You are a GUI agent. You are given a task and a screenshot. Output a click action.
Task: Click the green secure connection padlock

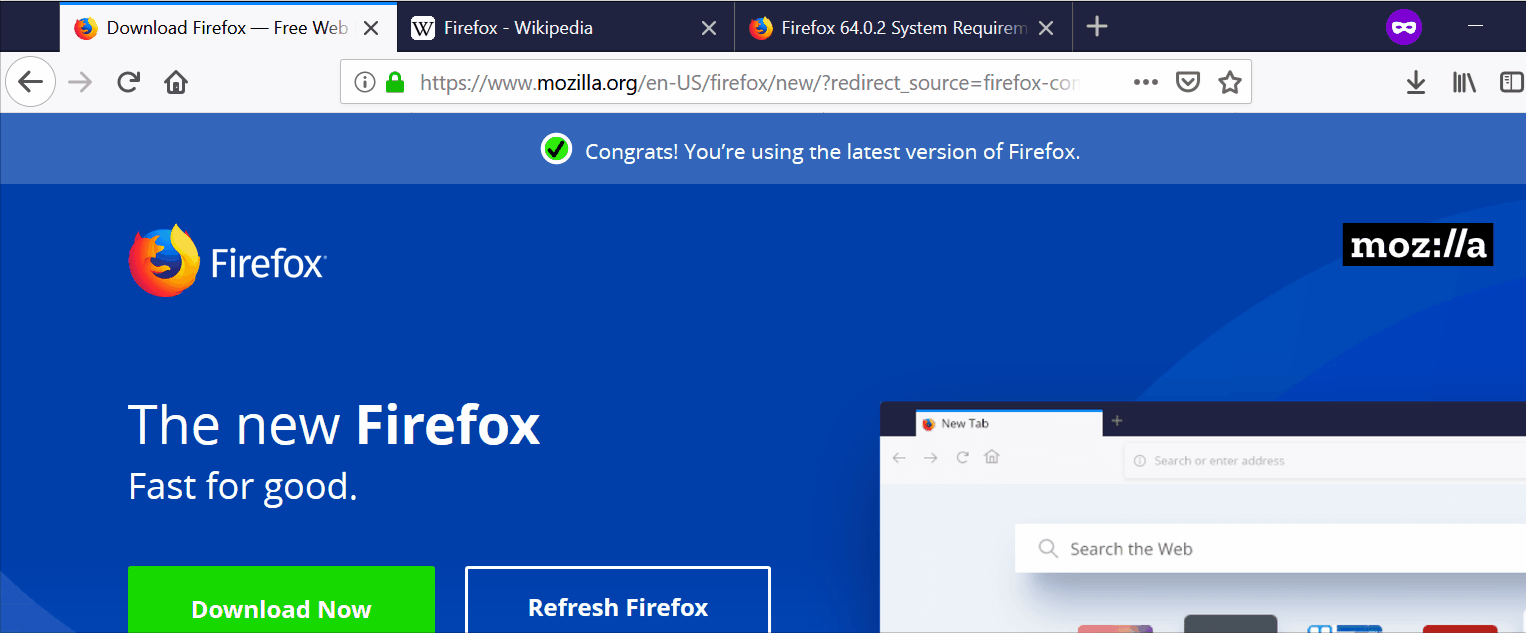tap(395, 82)
